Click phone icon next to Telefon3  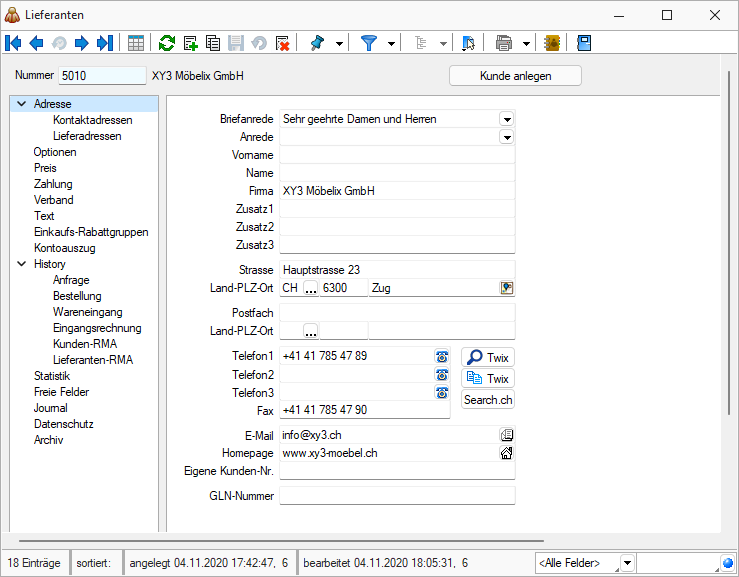pyautogui.click(x=442, y=392)
